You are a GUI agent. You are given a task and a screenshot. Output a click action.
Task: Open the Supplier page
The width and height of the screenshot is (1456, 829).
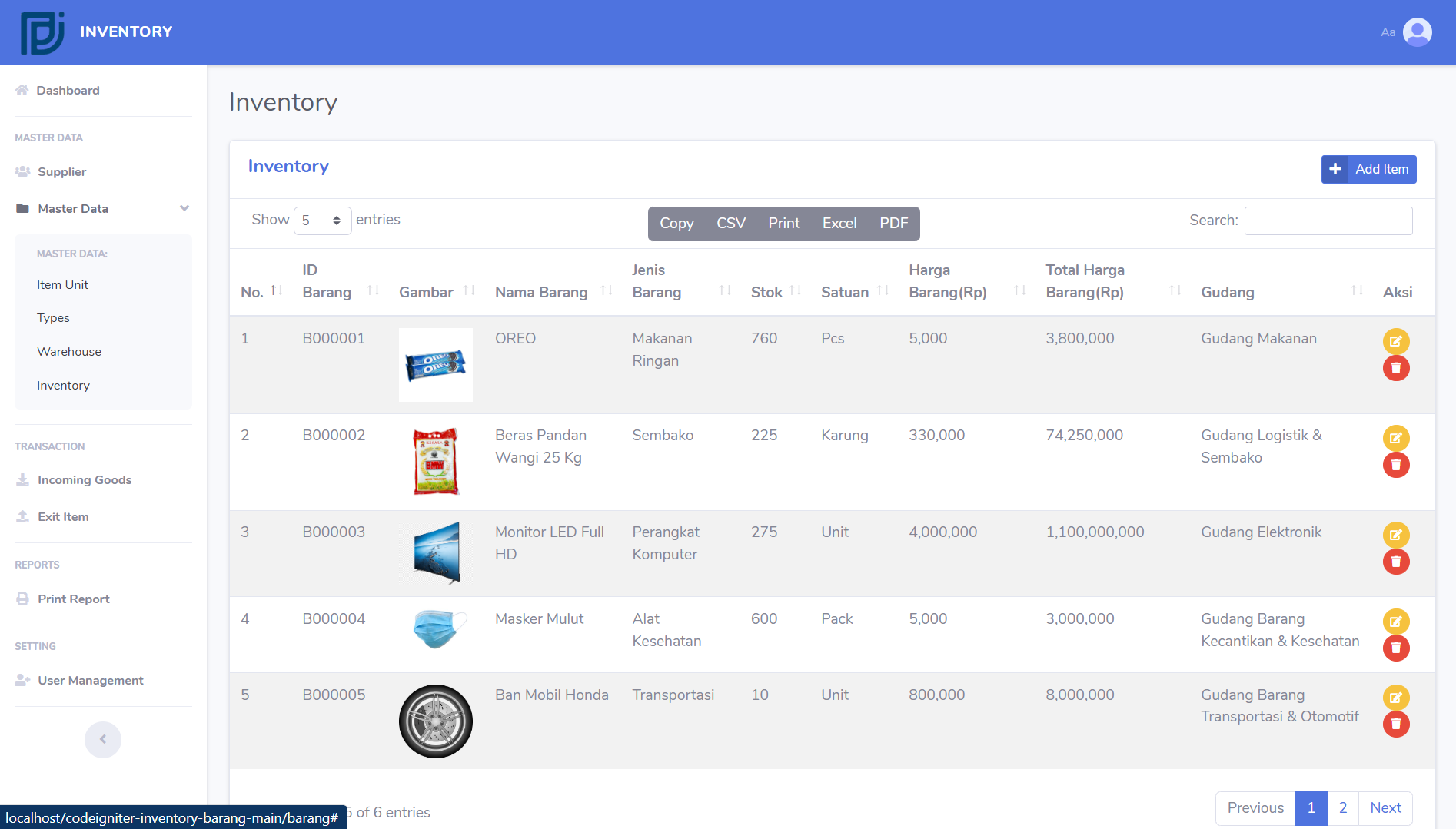pyautogui.click(x=61, y=172)
